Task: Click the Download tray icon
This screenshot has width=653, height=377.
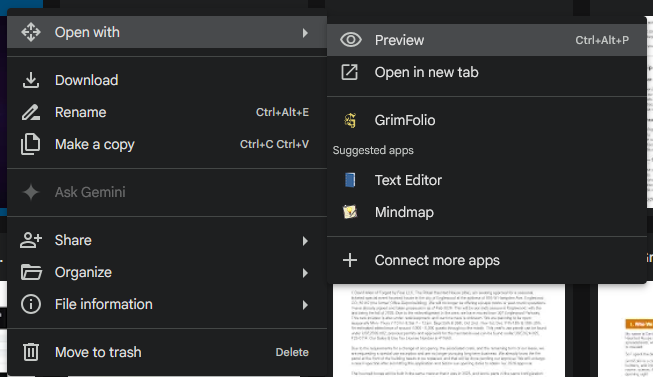Action: (x=31, y=80)
